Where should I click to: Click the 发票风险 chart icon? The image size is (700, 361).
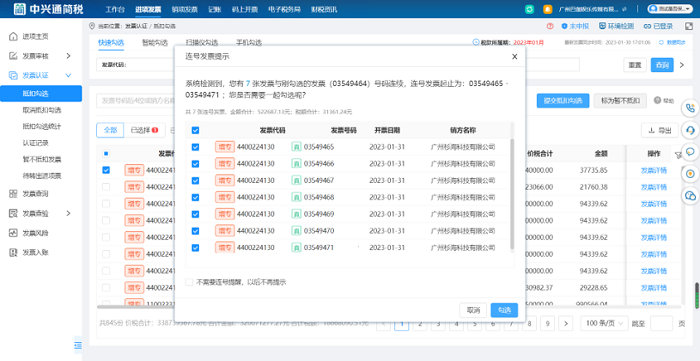coord(13,233)
